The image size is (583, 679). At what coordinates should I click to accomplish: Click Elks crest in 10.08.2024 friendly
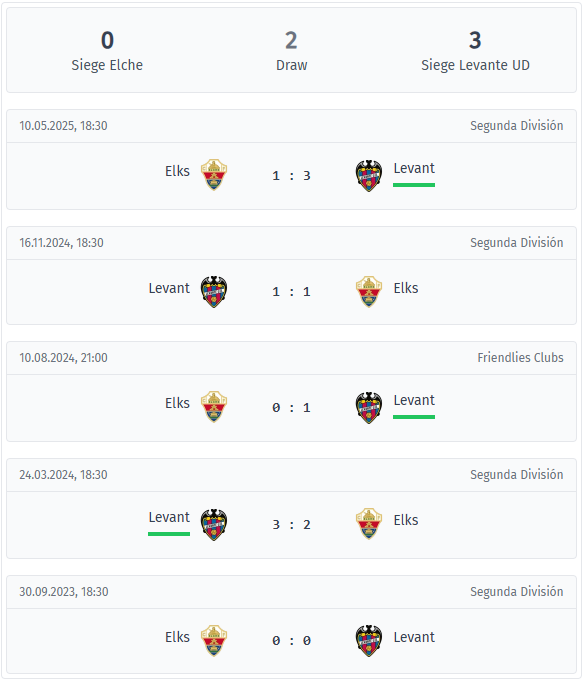(x=214, y=407)
